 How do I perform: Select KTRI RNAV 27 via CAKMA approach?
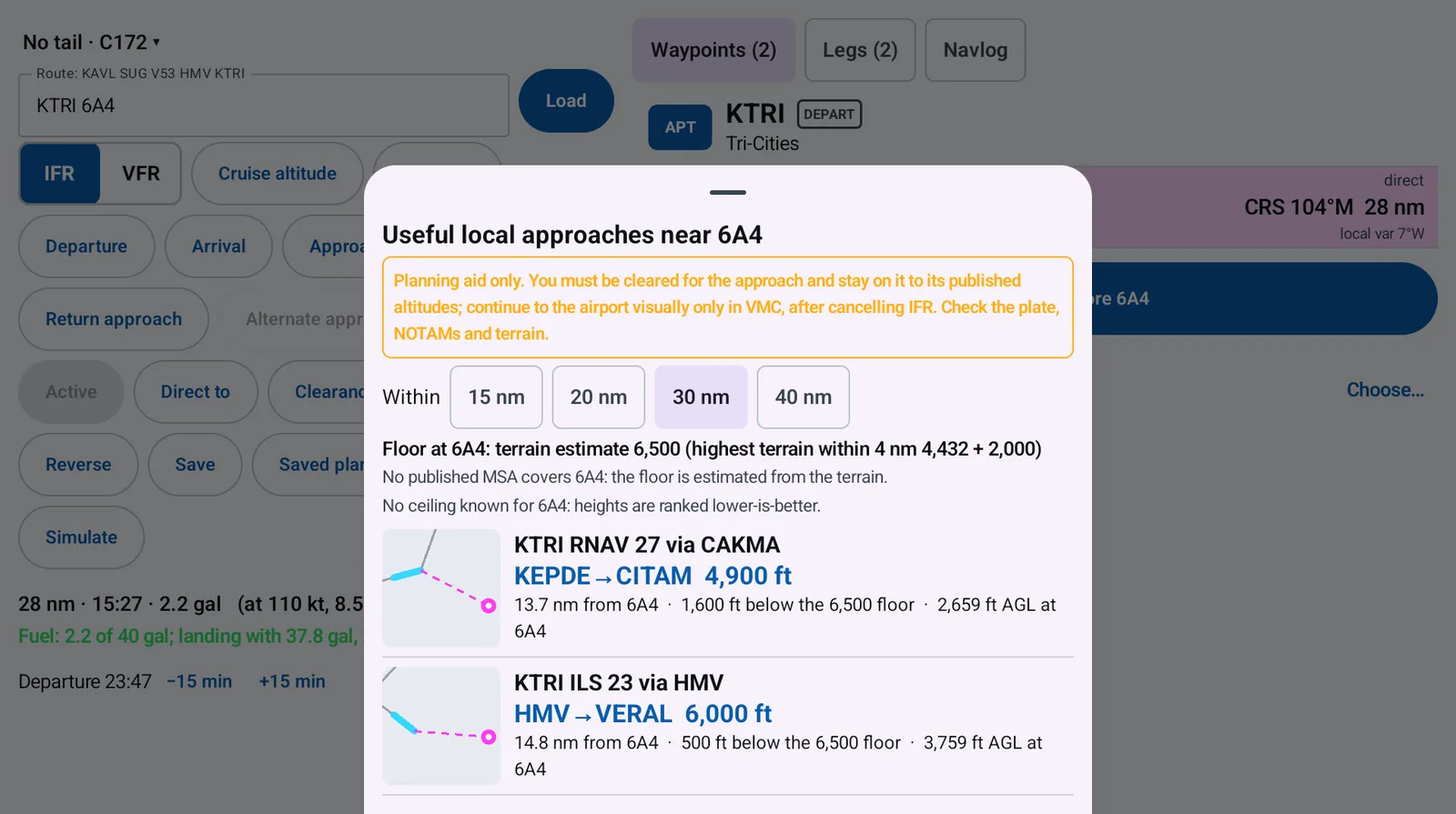pos(647,545)
